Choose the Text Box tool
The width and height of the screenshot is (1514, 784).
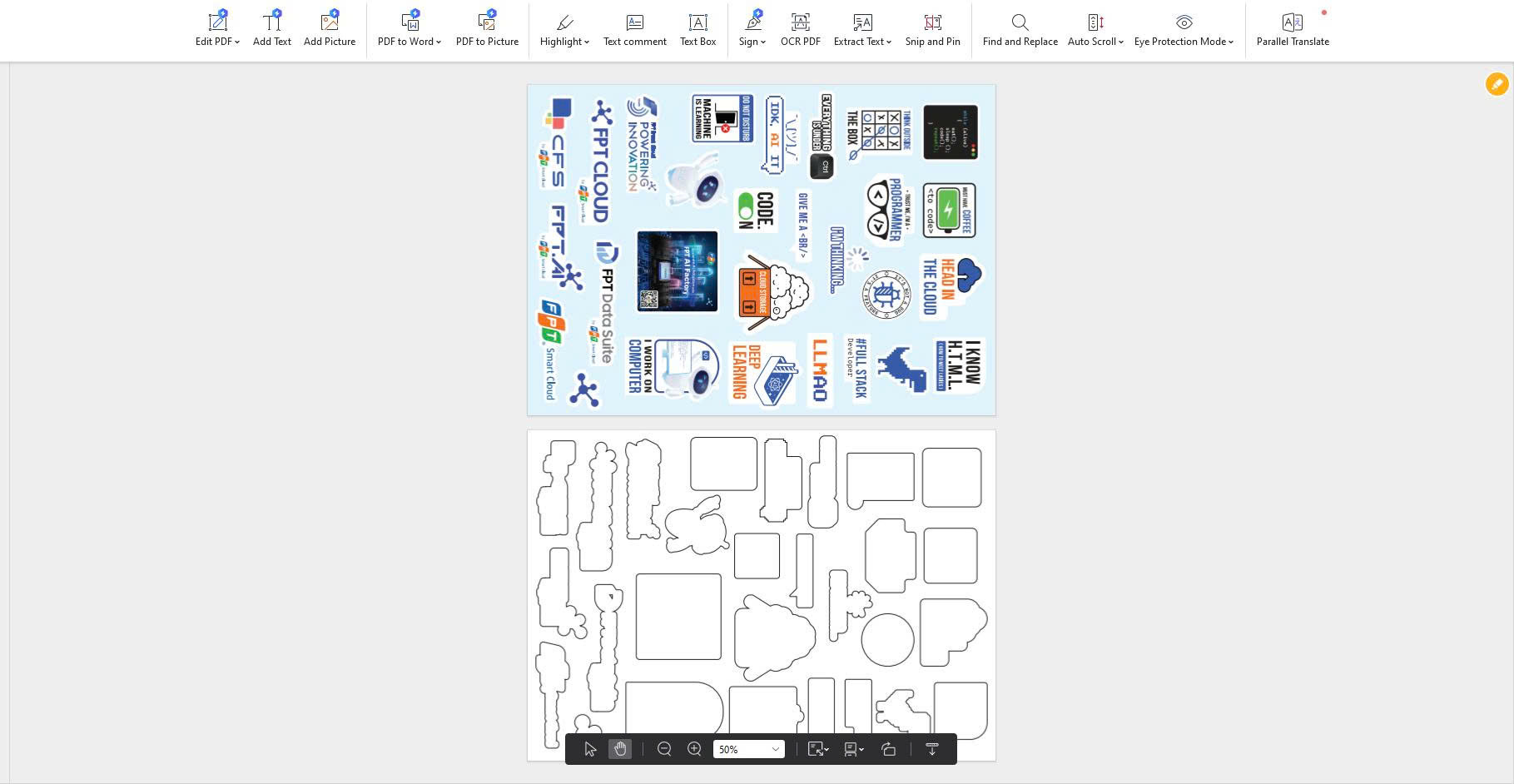click(697, 29)
